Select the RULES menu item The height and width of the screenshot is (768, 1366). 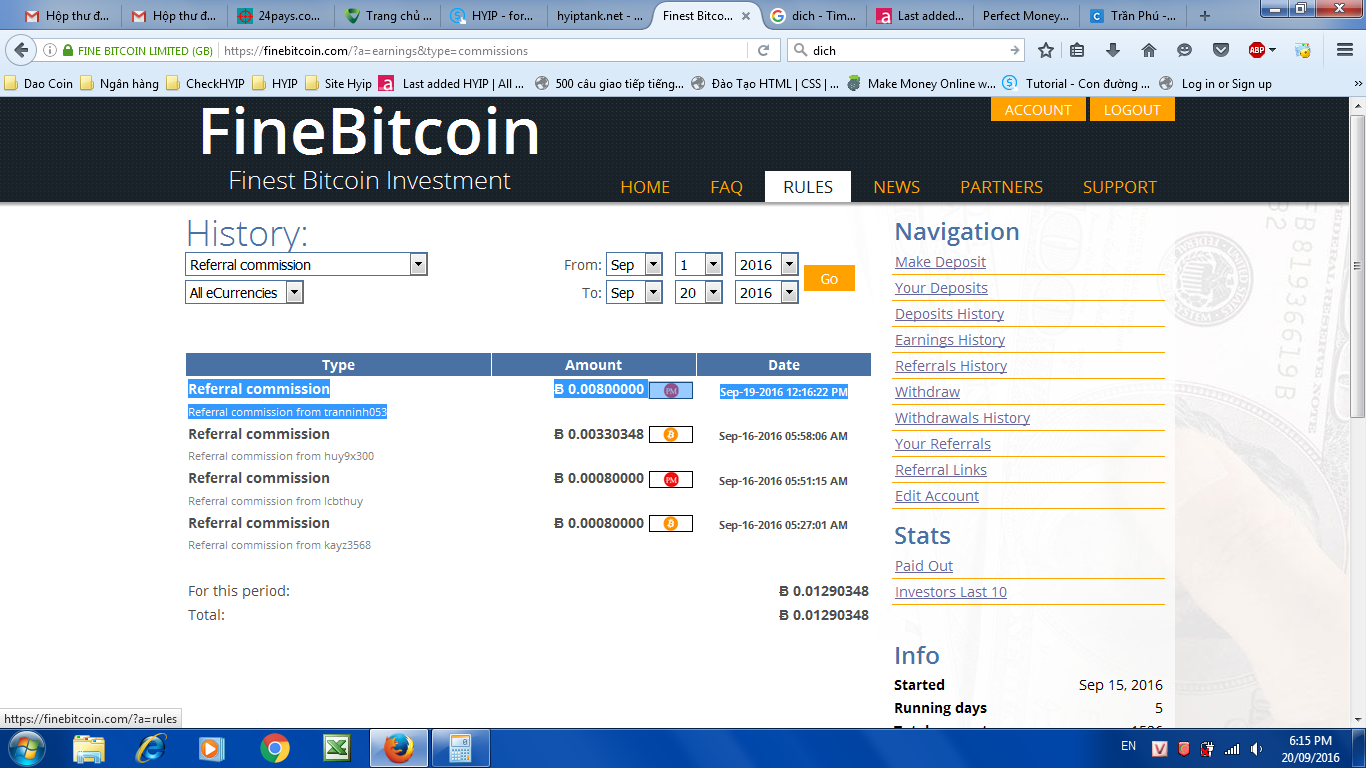pyautogui.click(x=808, y=187)
